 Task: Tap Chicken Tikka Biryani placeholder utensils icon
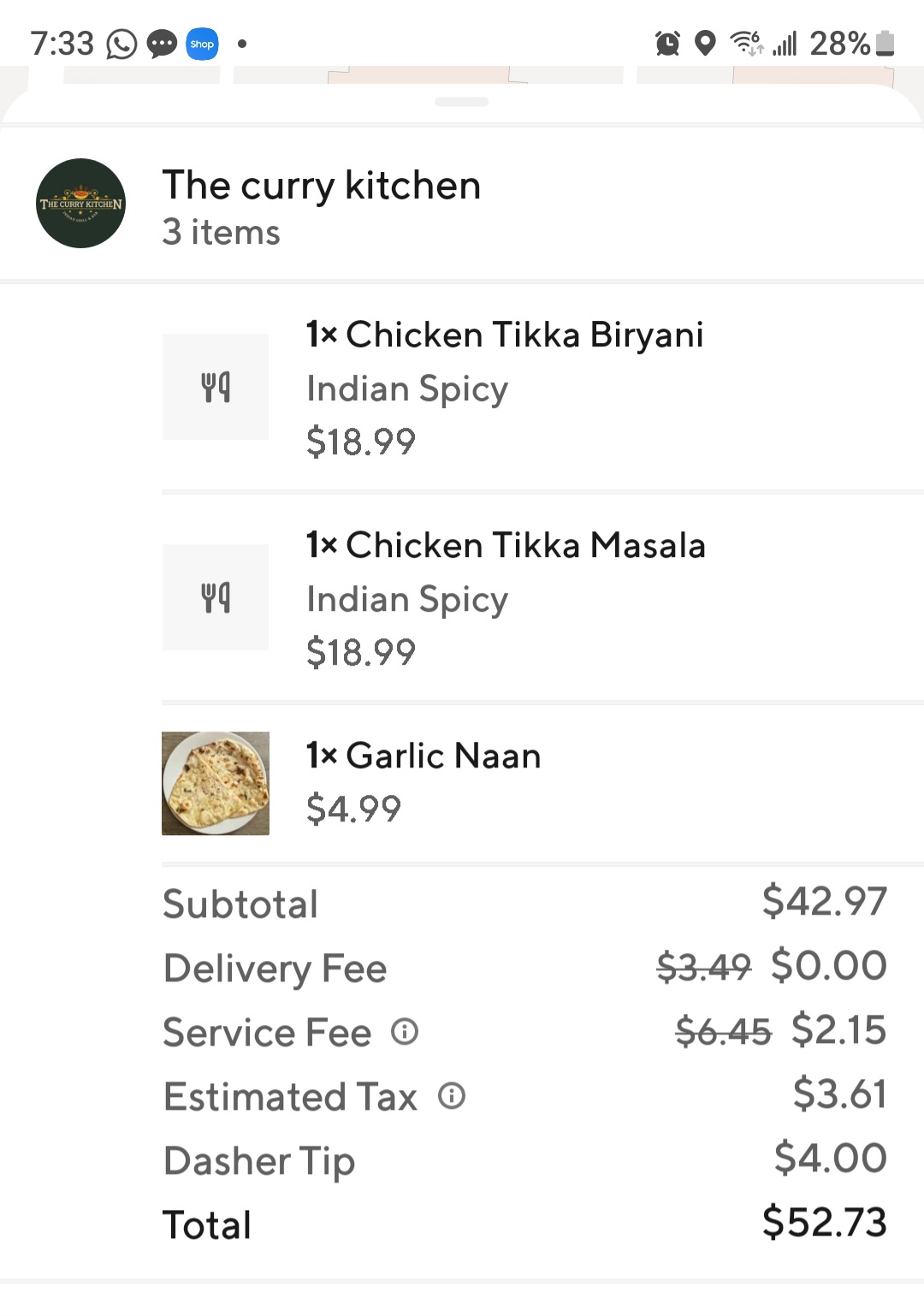216,387
